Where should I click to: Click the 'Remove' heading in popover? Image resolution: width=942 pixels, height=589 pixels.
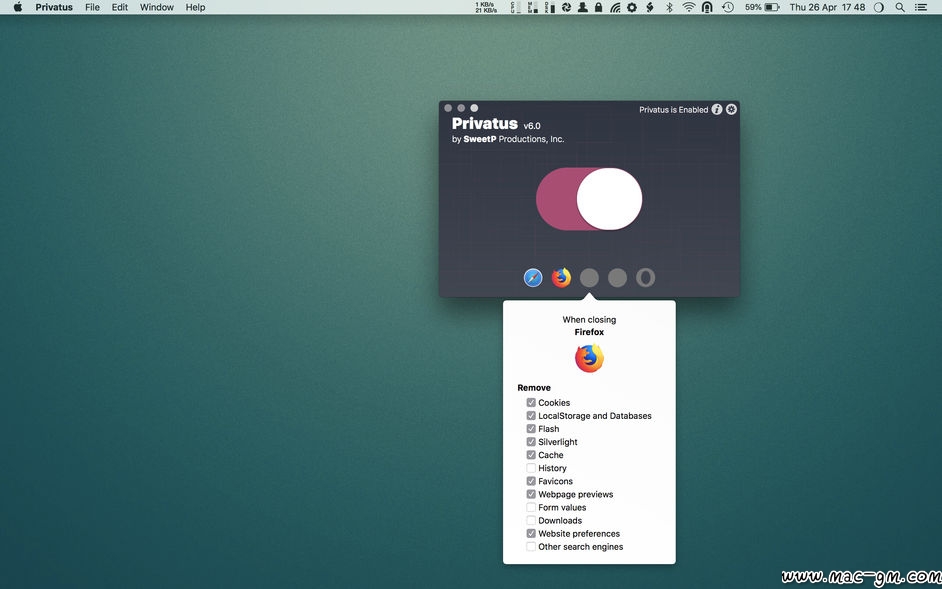[x=534, y=388]
